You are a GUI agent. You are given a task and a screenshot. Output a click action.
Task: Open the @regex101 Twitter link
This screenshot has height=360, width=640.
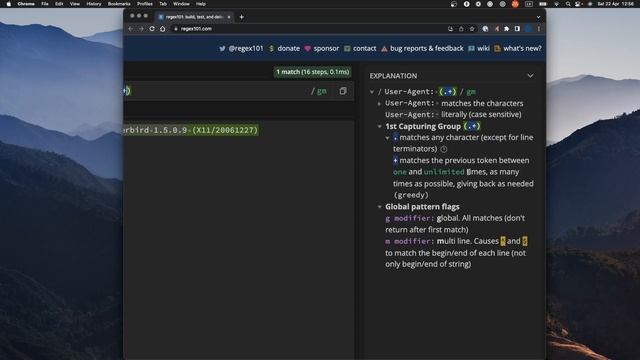tap(241, 48)
